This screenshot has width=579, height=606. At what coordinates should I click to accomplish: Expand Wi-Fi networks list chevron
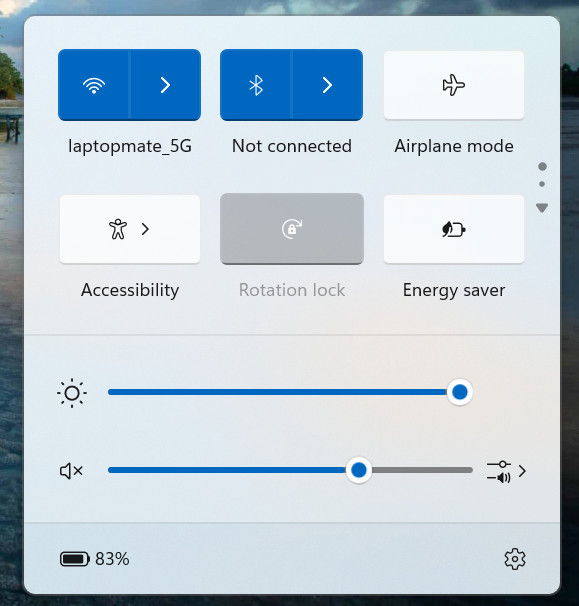pyautogui.click(x=165, y=85)
